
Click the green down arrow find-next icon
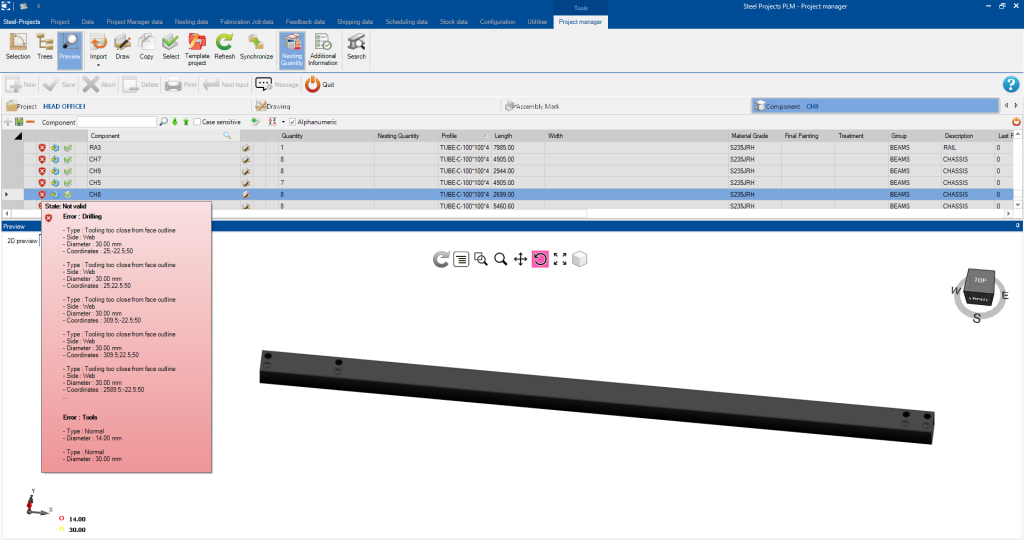(x=175, y=122)
